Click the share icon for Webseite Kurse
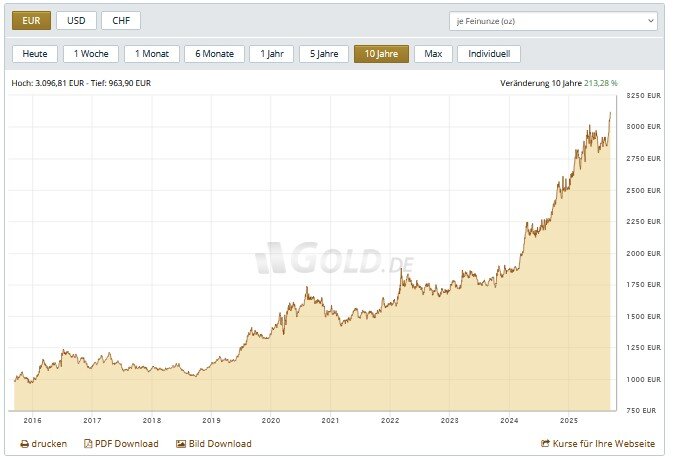673x460 pixels. click(x=545, y=444)
